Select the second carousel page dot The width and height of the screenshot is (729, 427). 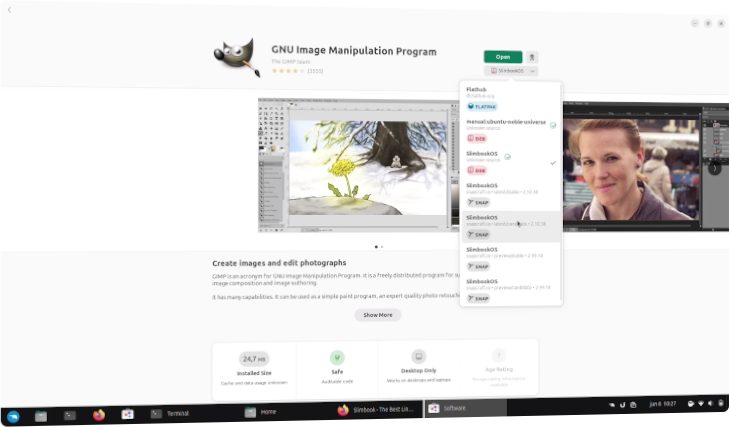pos(382,247)
